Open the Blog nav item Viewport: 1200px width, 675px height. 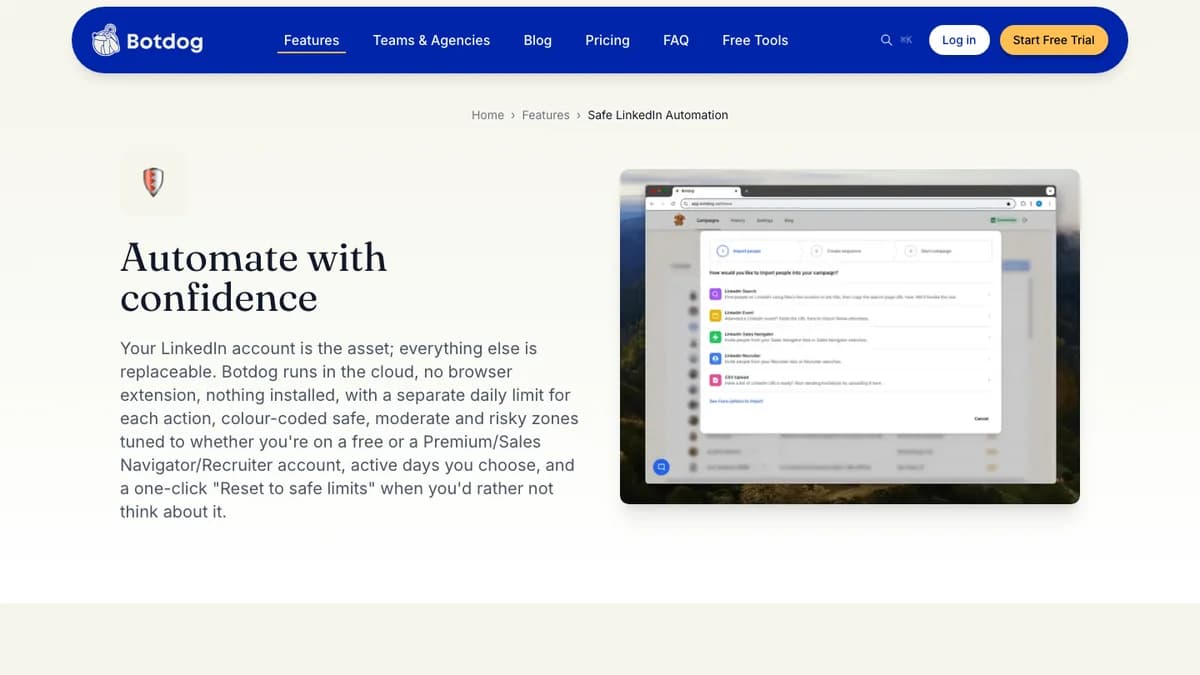537,40
